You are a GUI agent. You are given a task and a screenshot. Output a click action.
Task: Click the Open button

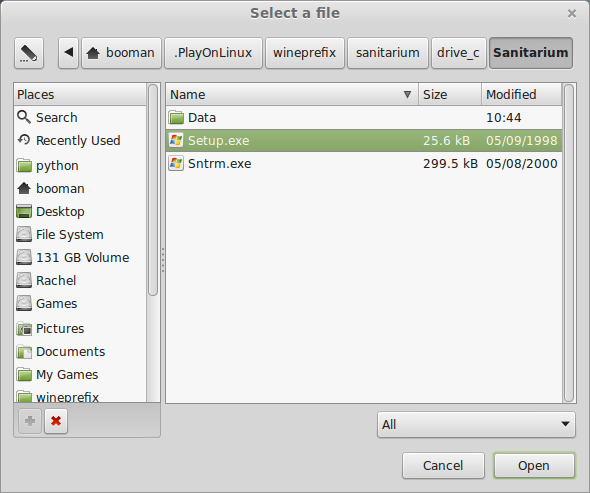tap(534, 466)
